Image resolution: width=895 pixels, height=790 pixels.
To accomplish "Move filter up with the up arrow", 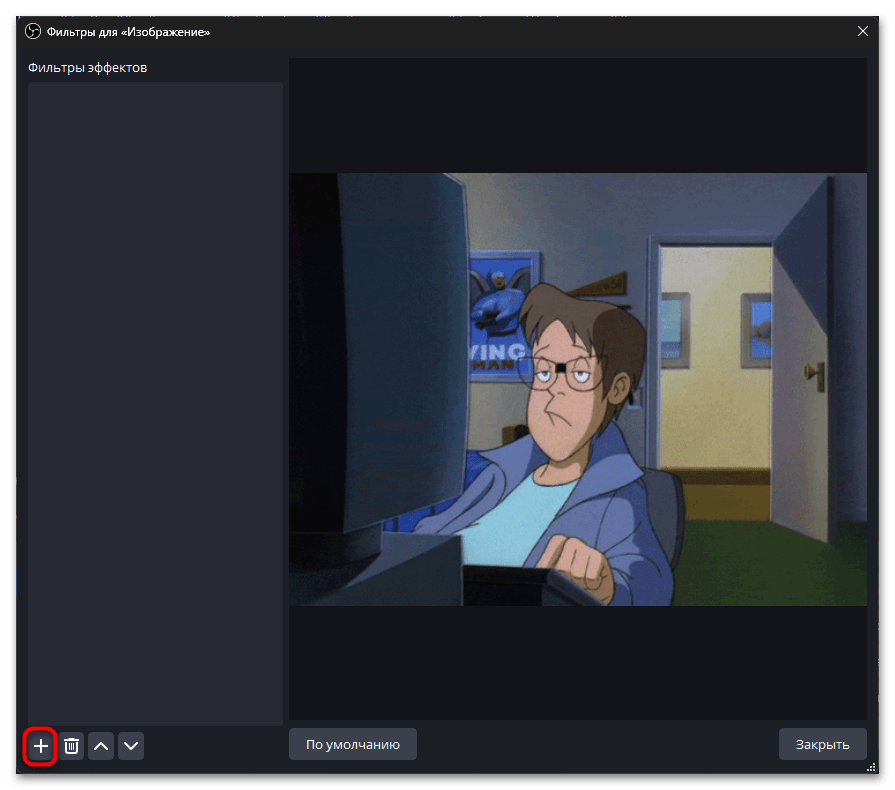I will (101, 745).
